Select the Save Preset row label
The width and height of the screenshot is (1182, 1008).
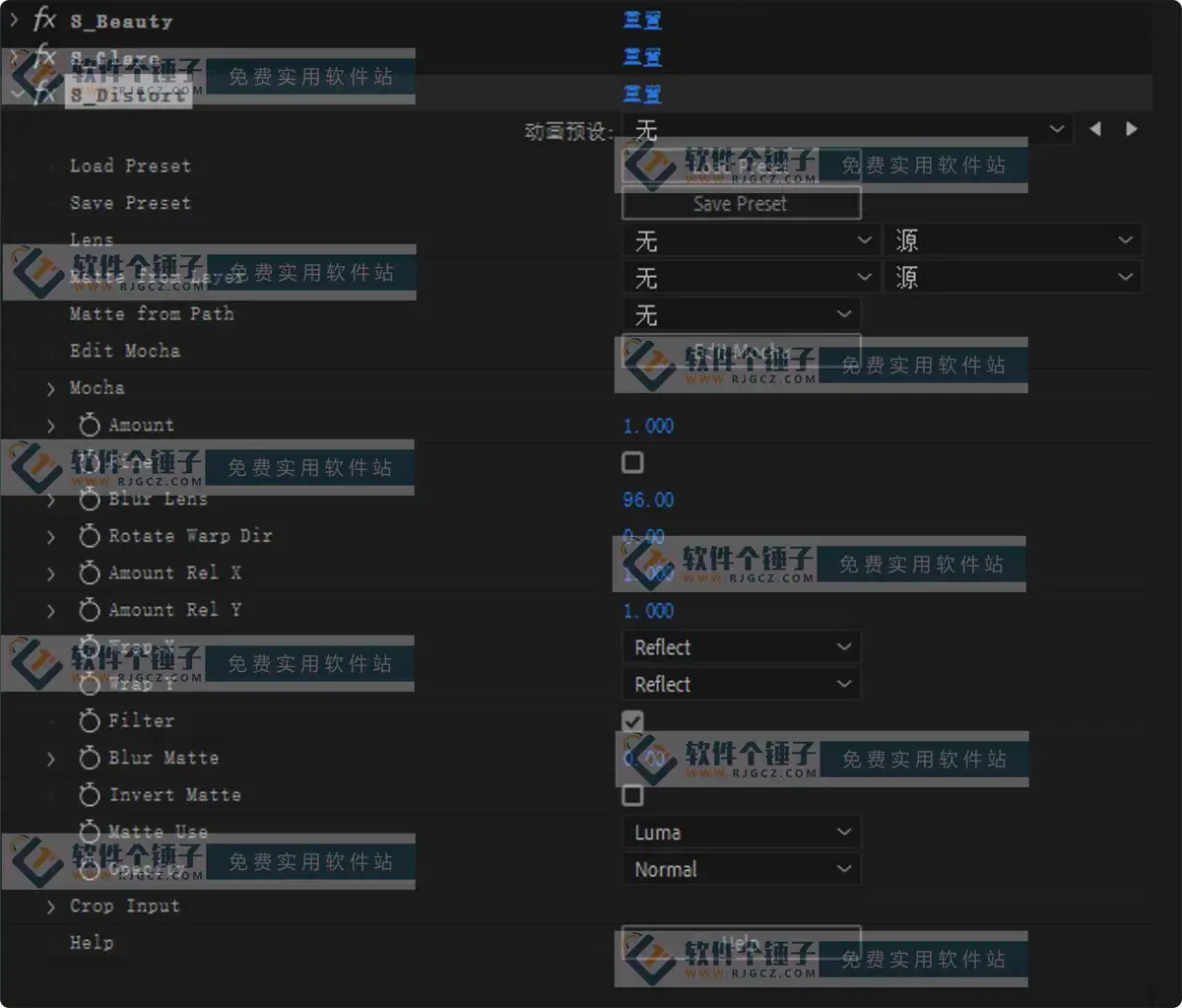click(x=130, y=203)
